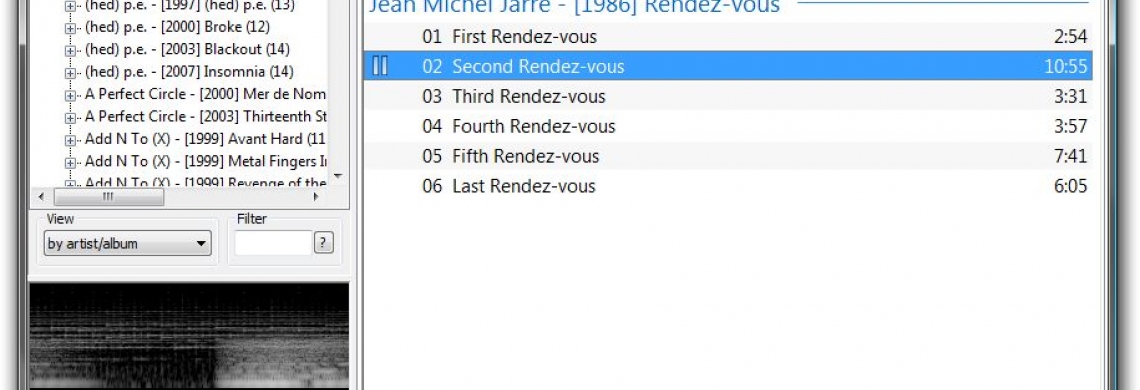Expand A Perfect Circle Mer de Noms node
Image resolution: width=1140 pixels, height=390 pixels.
pos(71,95)
